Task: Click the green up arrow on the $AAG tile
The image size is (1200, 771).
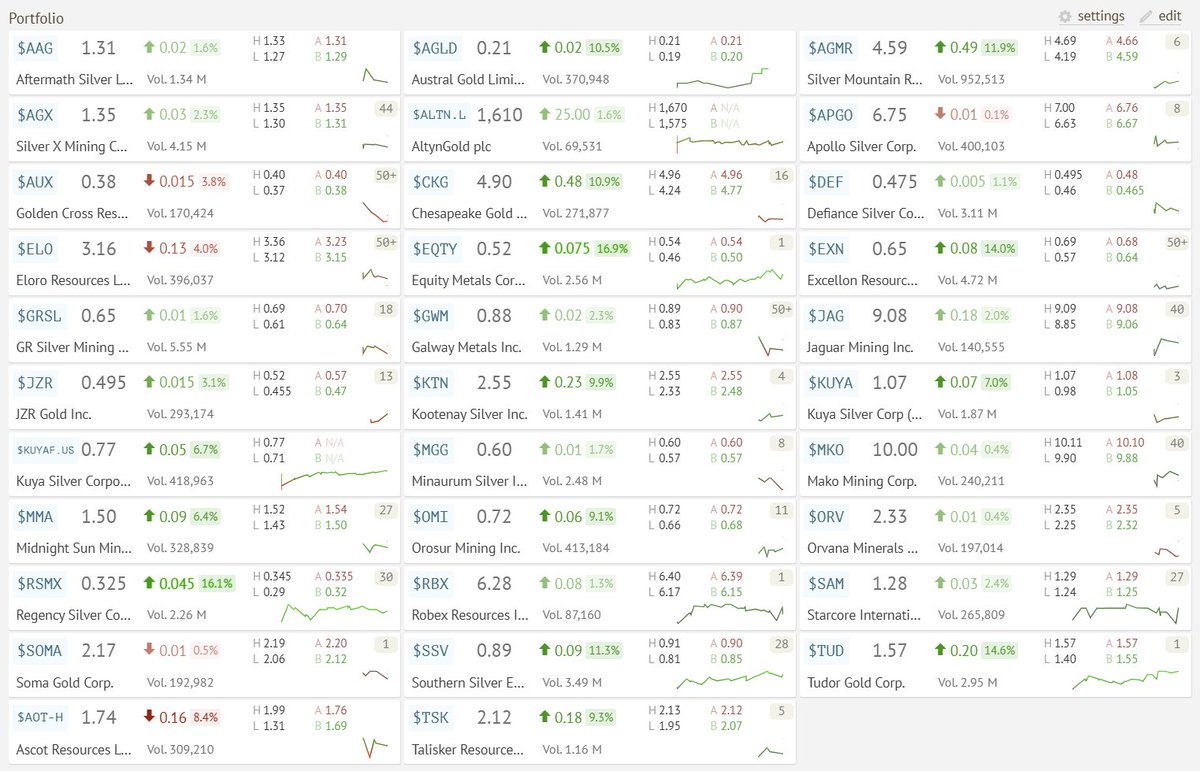Action: 147,45
